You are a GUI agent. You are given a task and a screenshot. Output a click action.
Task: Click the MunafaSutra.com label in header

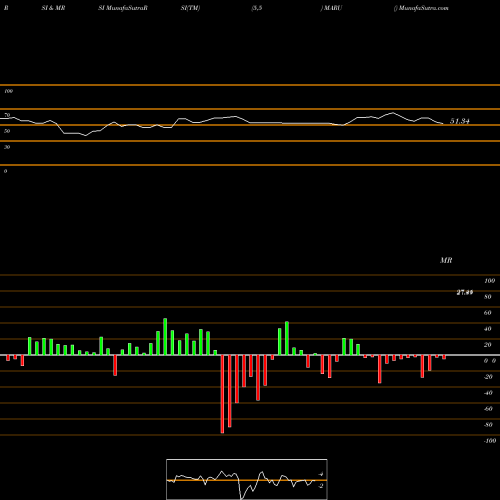[x=422, y=8]
